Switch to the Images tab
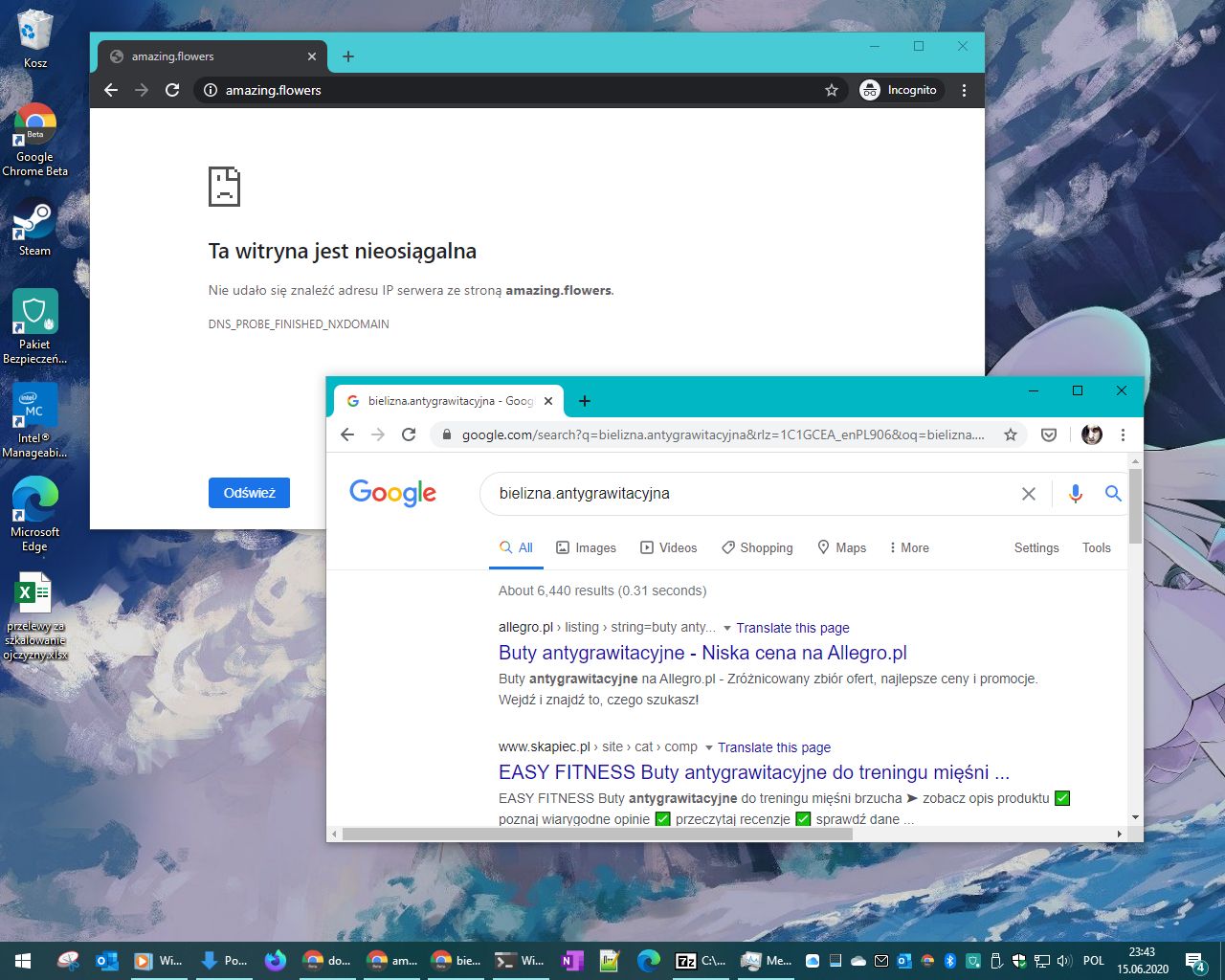 pos(586,547)
